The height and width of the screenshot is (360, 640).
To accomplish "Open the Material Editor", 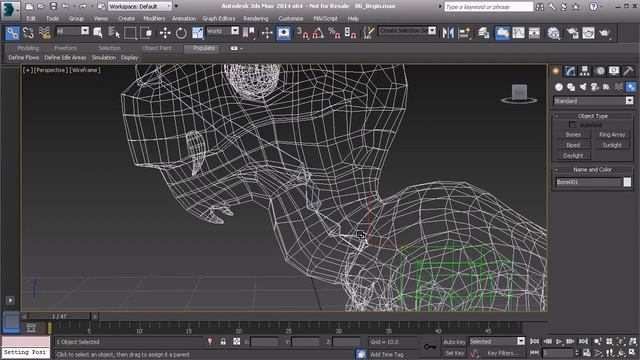I will click(x=553, y=33).
